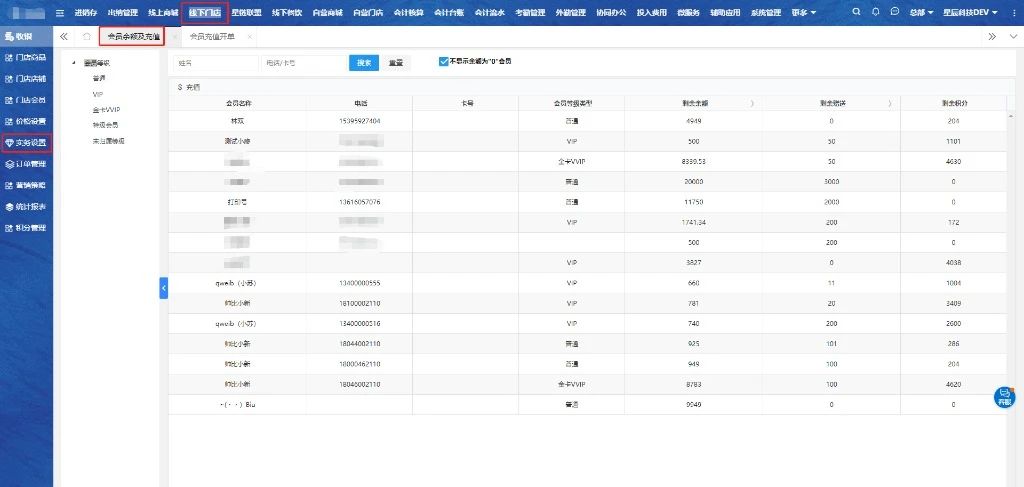Image resolution: width=1024 pixels, height=487 pixels.
Task: Expand the 更多 dropdown in top navigation
Action: click(803, 12)
